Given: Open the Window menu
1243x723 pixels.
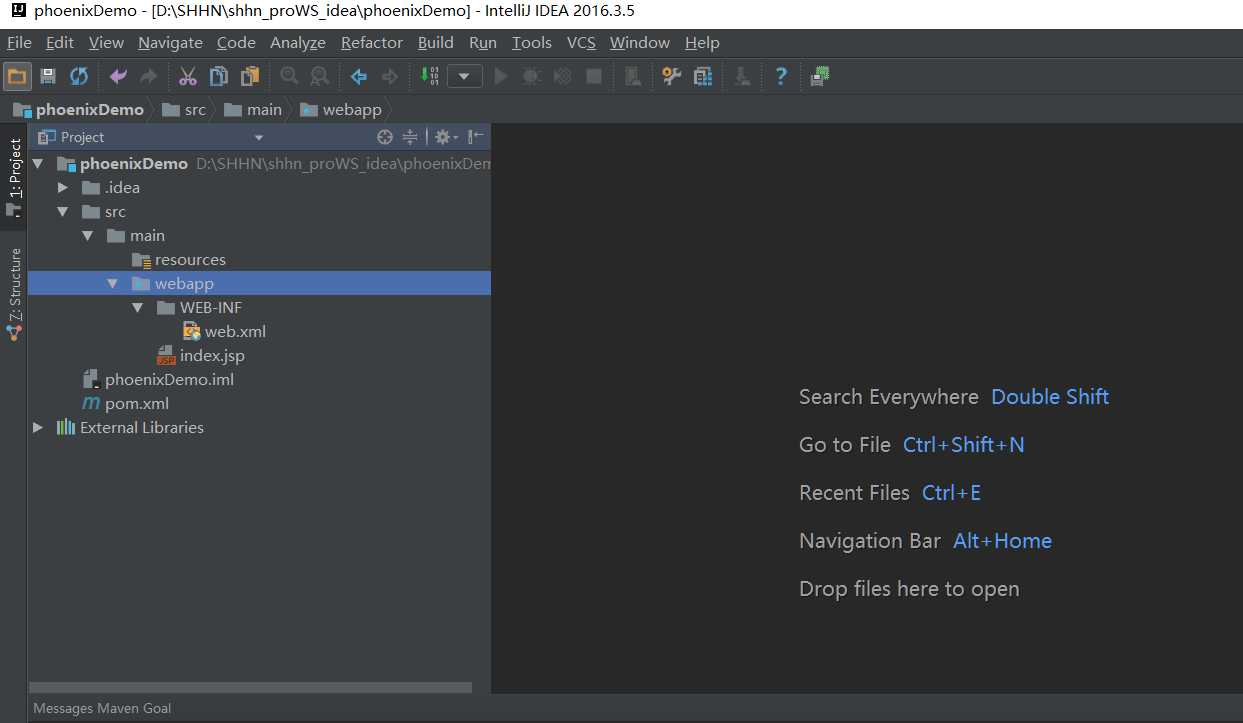Looking at the screenshot, I should 640,42.
